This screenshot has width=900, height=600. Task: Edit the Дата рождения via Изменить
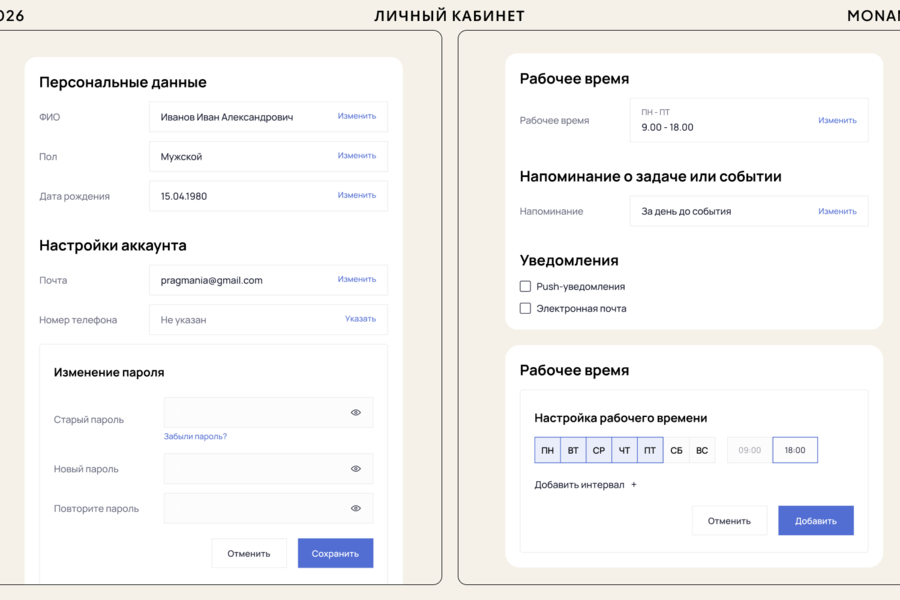coord(356,195)
